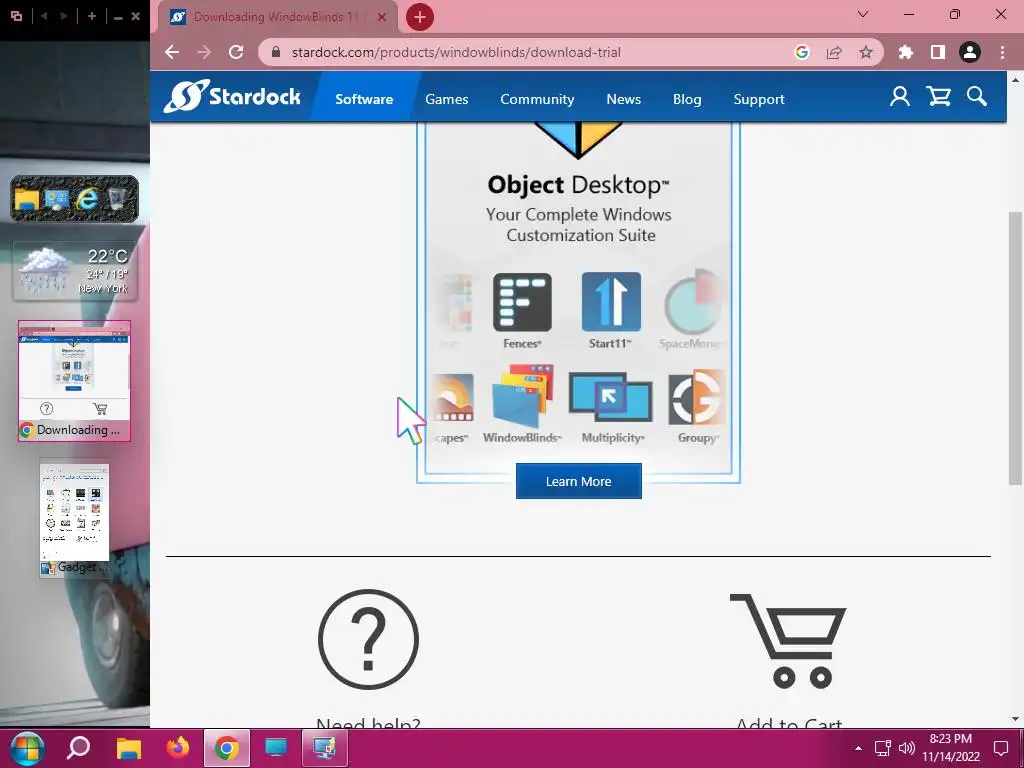Image resolution: width=1024 pixels, height=768 pixels.
Task: Open the Chrome tab search dropdown arrow
Action: tap(863, 14)
